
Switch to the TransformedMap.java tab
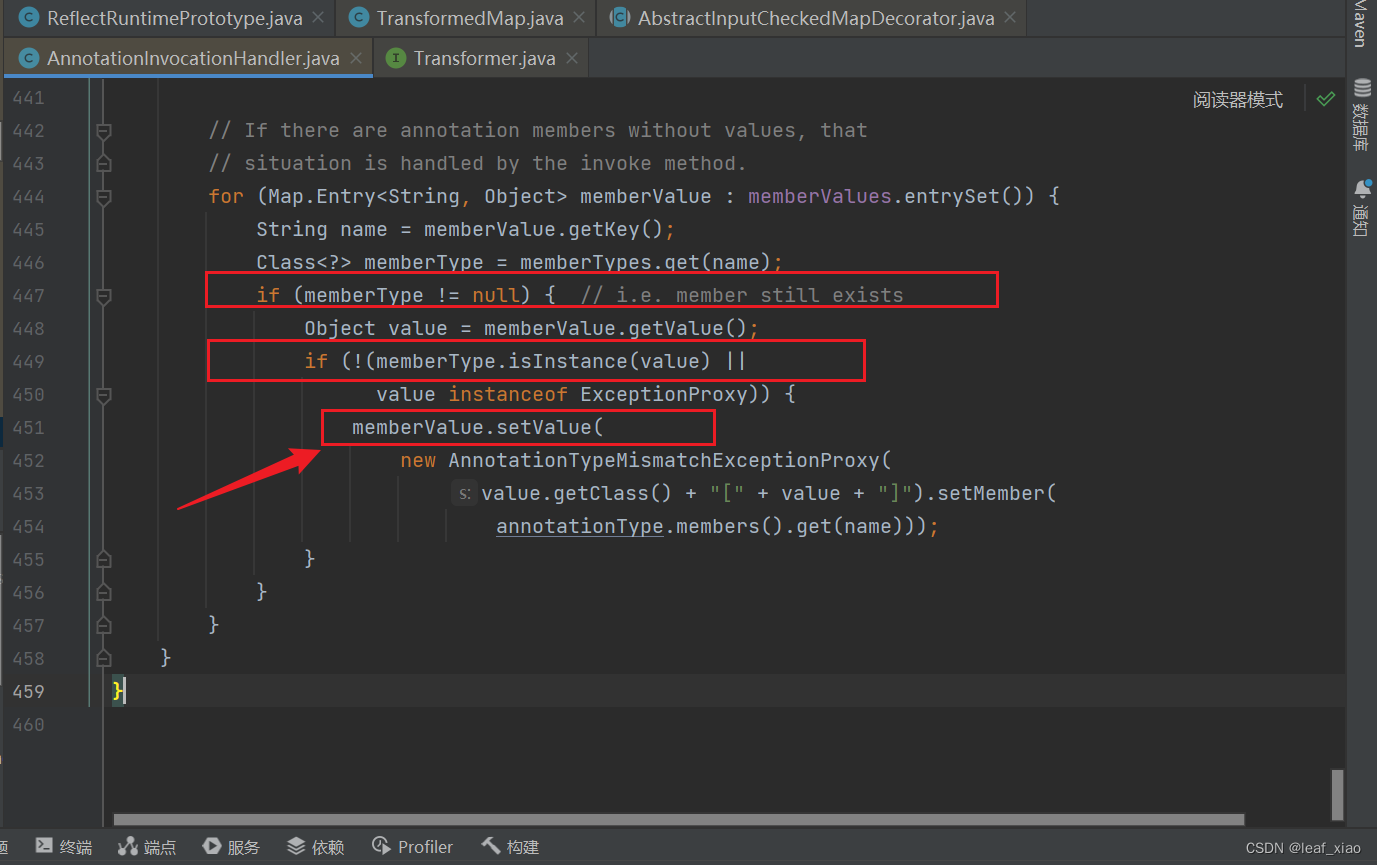click(x=470, y=18)
